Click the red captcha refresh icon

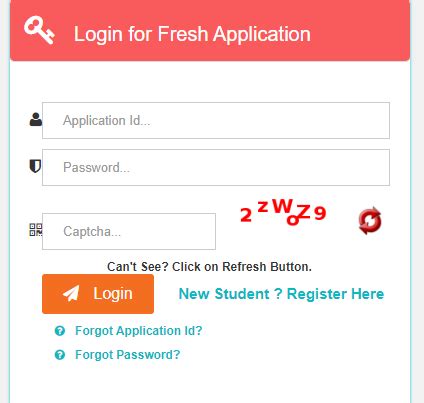(370, 220)
